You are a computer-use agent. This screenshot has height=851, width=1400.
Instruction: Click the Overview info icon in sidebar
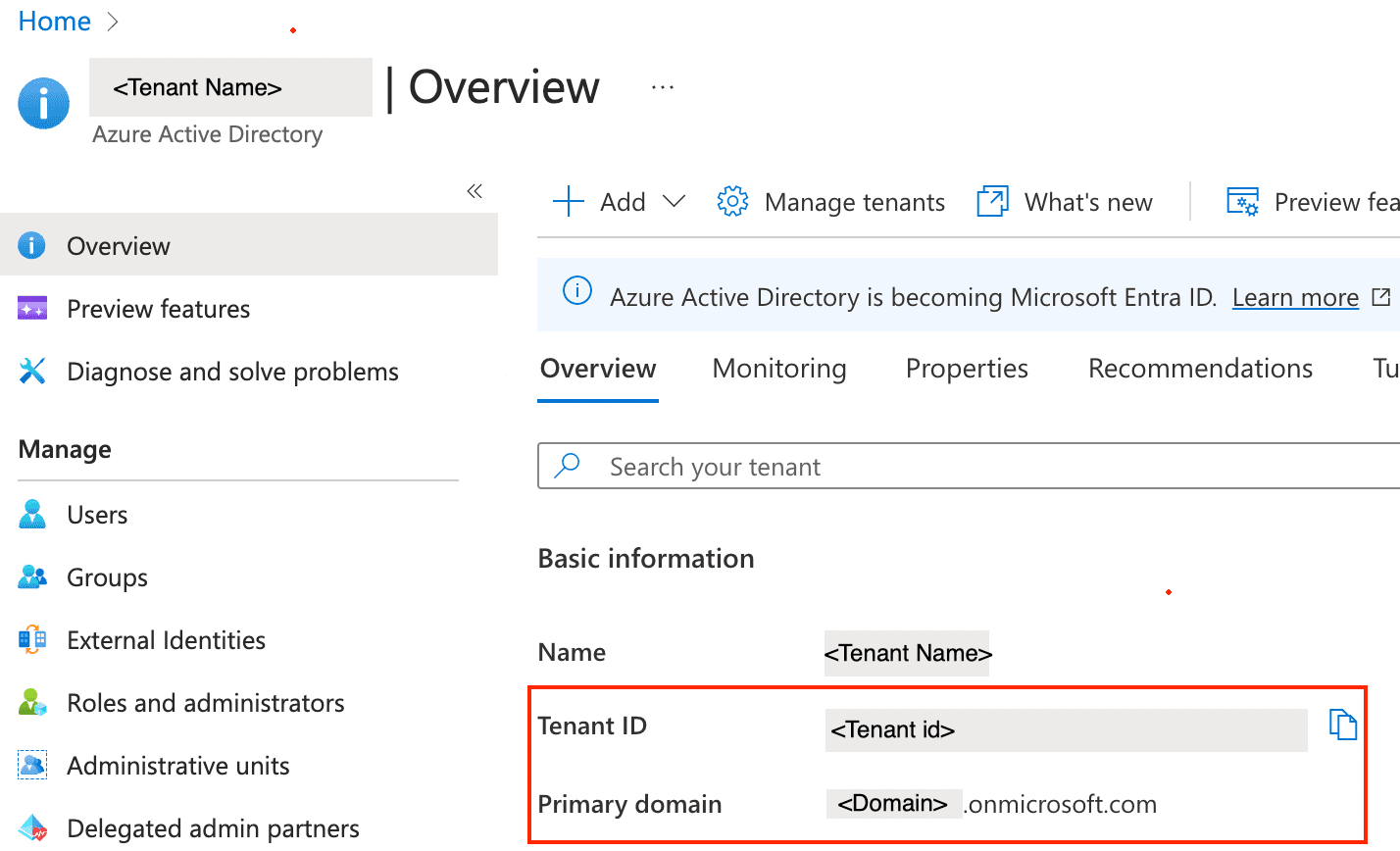[x=32, y=245]
